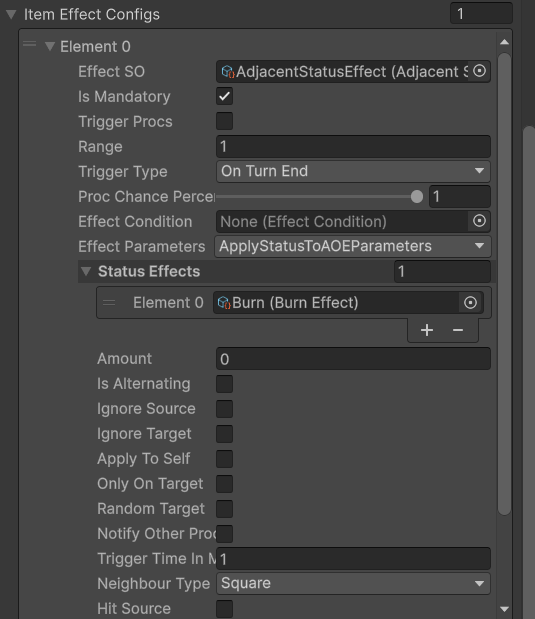Image resolution: width=535 pixels, height=619 pixels.
Task: Enable the Random Target checkbox
Action: [224, 508]
